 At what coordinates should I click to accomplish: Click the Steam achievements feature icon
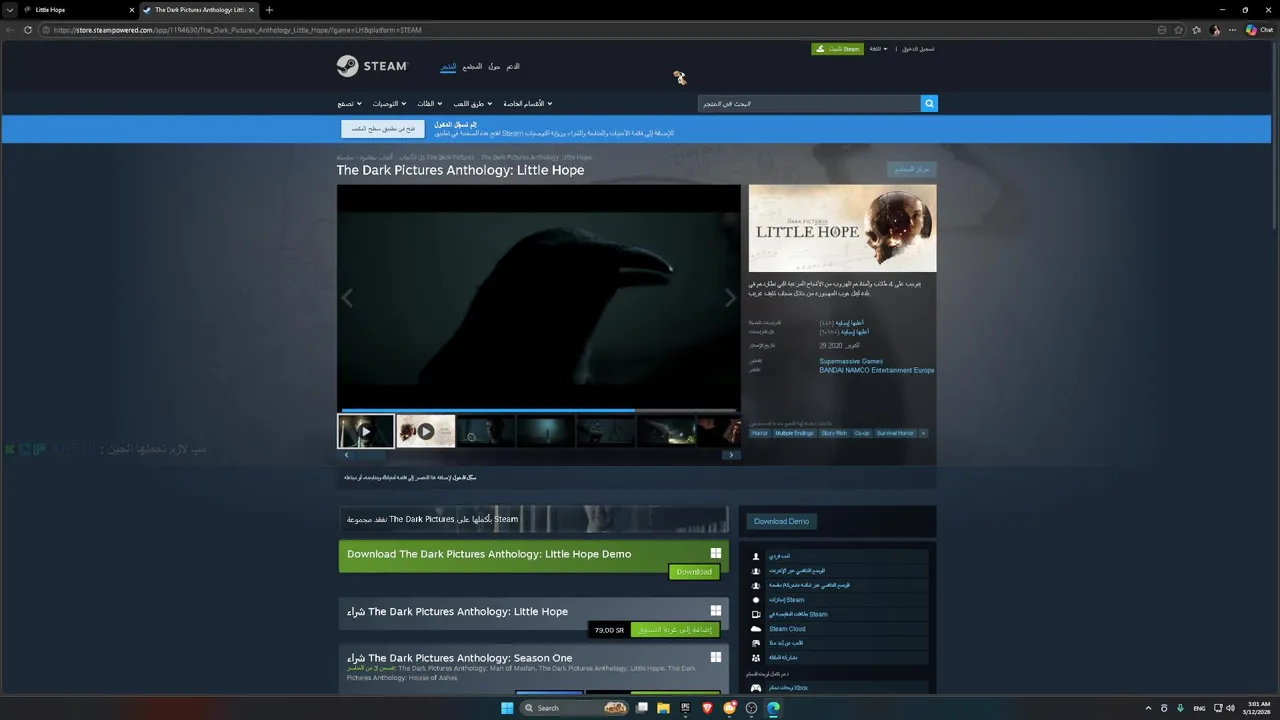756,600
